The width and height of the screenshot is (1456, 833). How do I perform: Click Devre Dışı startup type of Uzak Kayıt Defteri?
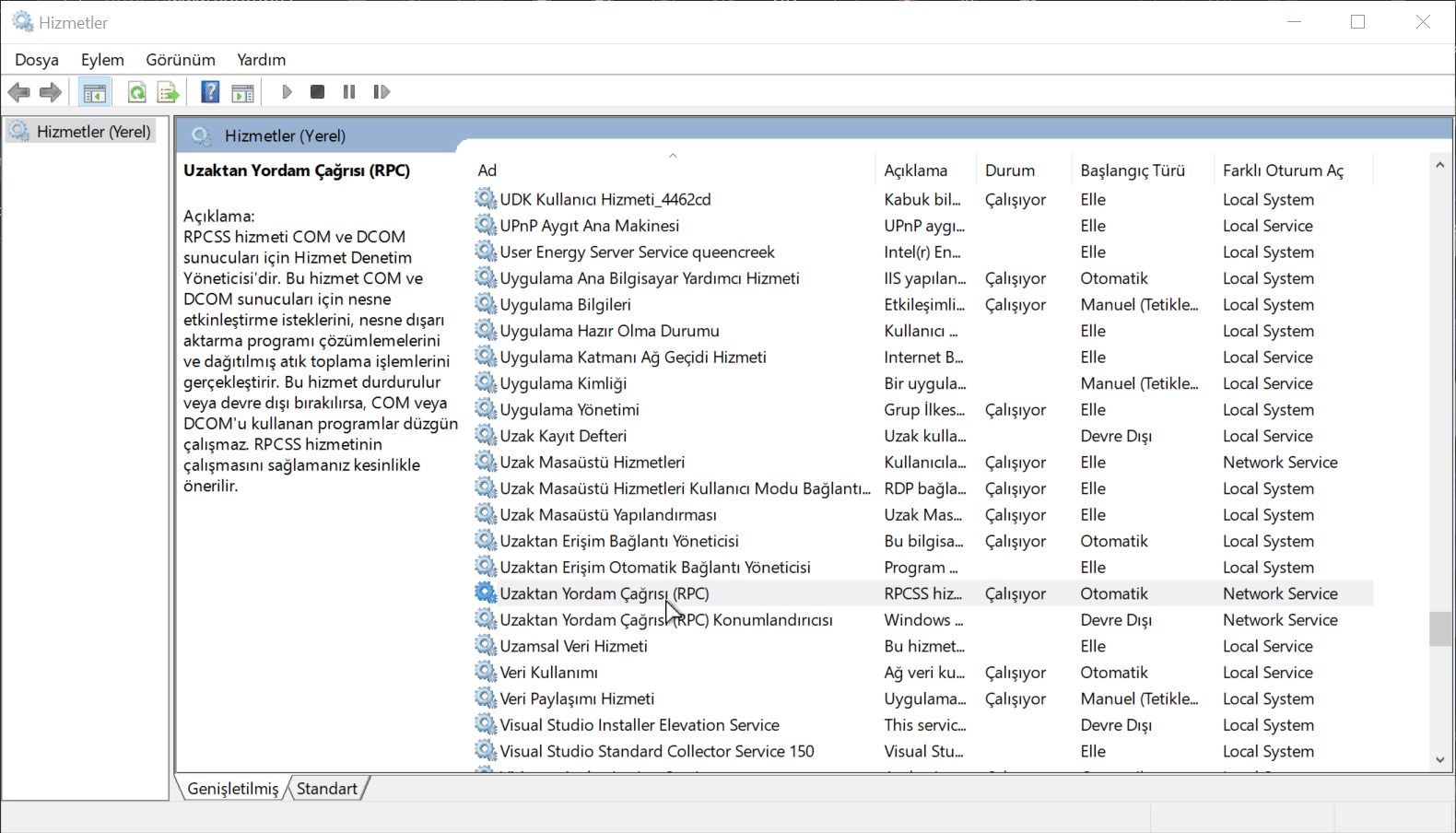pyautogui.click(x=1116, y=436)
